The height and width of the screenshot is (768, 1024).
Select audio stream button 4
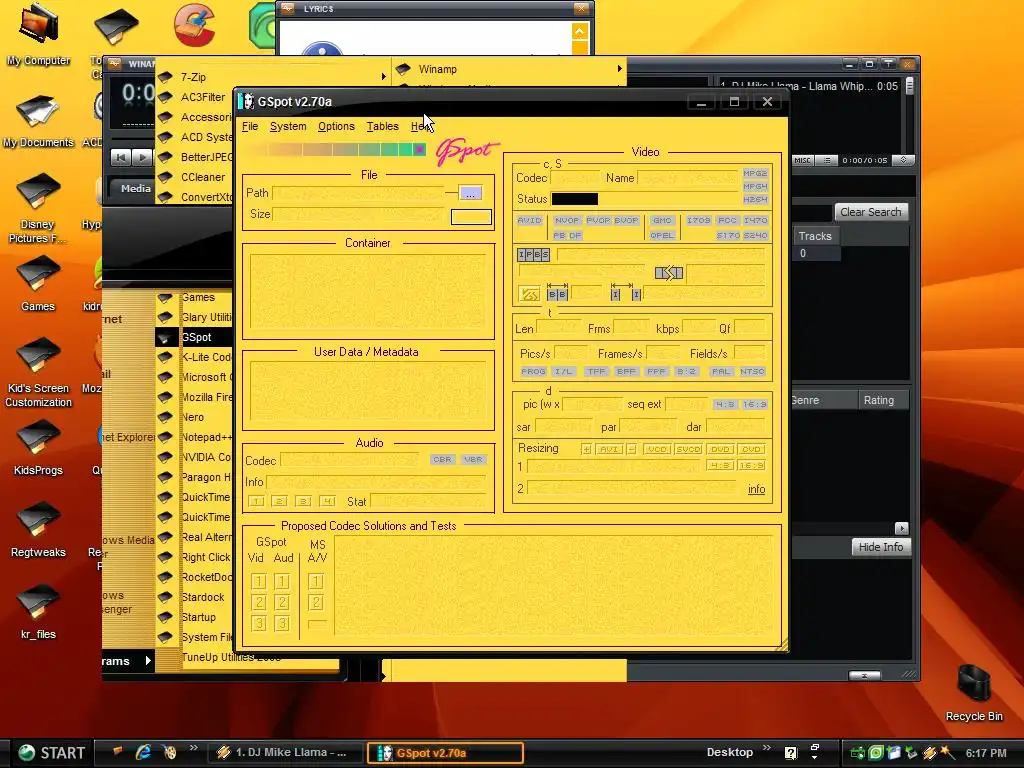click(327, 502)
